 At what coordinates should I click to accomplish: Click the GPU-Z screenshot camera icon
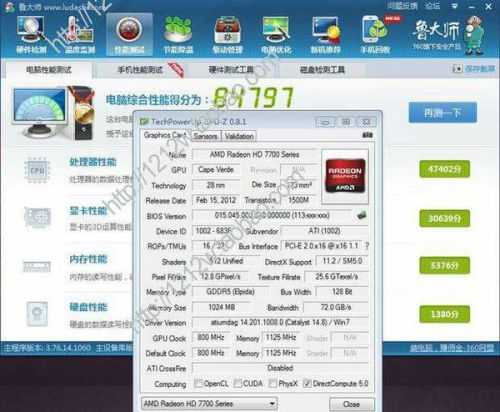click(x=367, y=135)
